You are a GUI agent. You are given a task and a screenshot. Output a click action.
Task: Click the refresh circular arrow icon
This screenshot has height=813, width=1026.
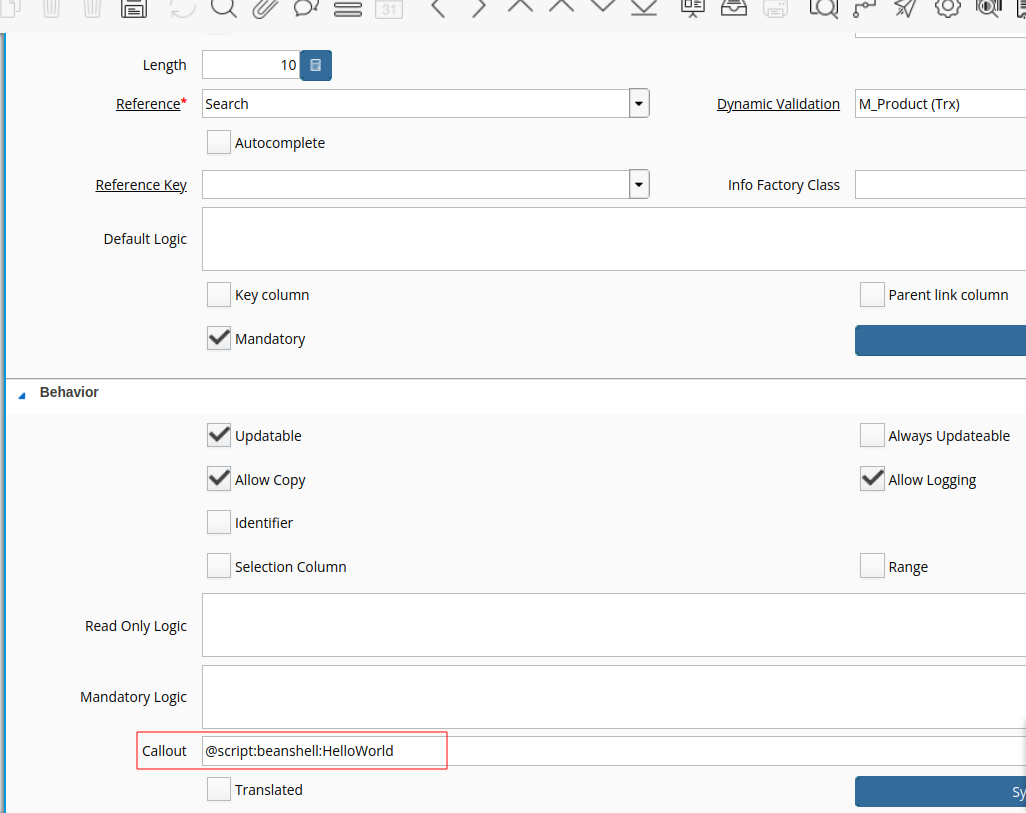coord(182,8)
